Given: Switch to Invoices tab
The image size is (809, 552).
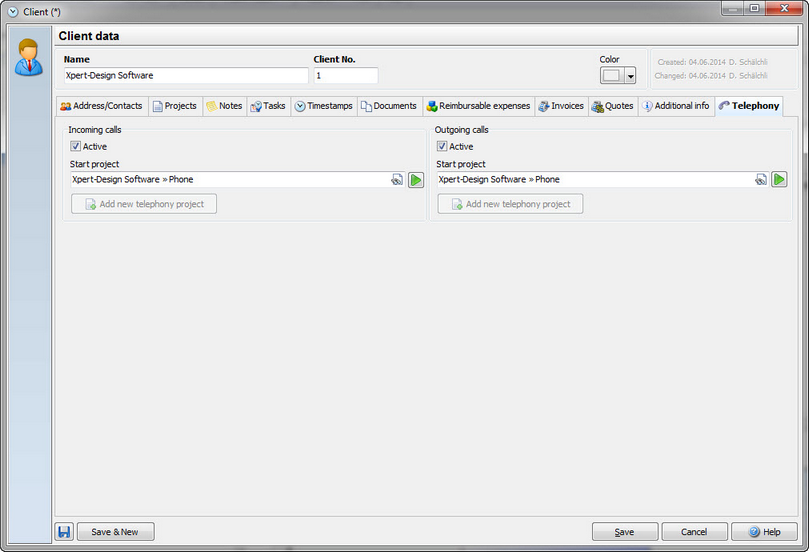Looking at the screenshot, I should coord(561,106).
